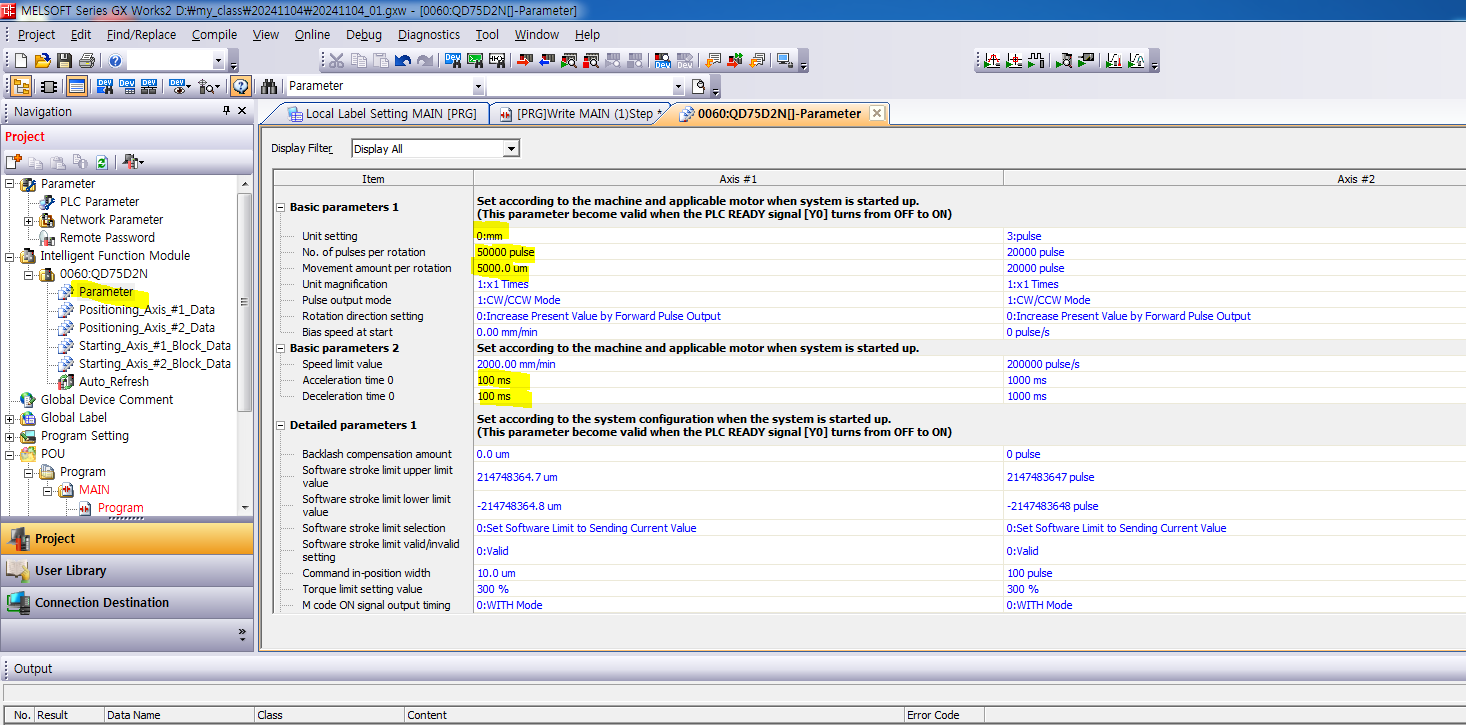Click the Contact/coil search icon
1466x725 pixels.
496,61
